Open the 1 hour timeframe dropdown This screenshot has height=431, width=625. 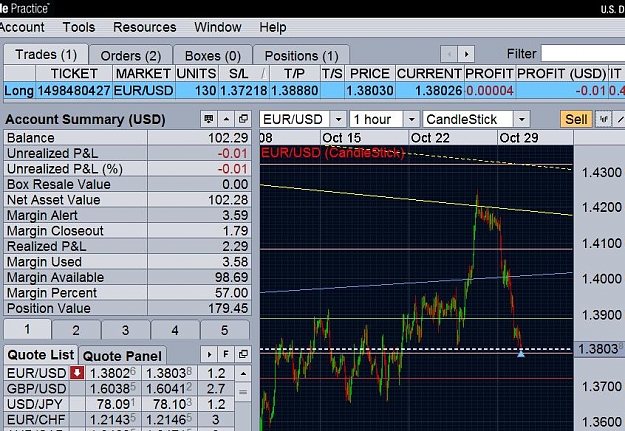pyautogui.click(x=411, y=119)
